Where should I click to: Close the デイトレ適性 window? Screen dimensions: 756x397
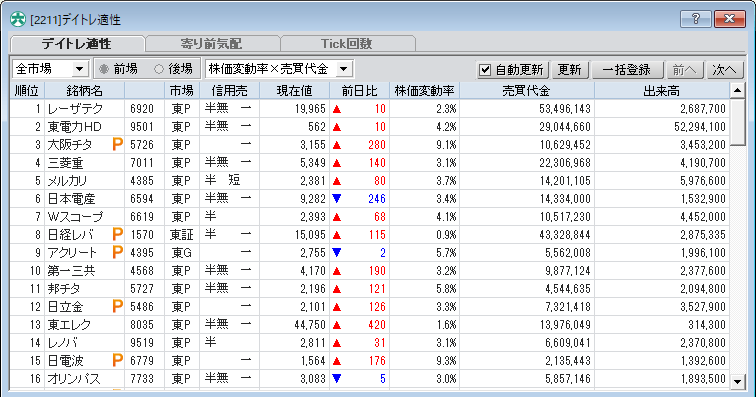coord(729,19)
